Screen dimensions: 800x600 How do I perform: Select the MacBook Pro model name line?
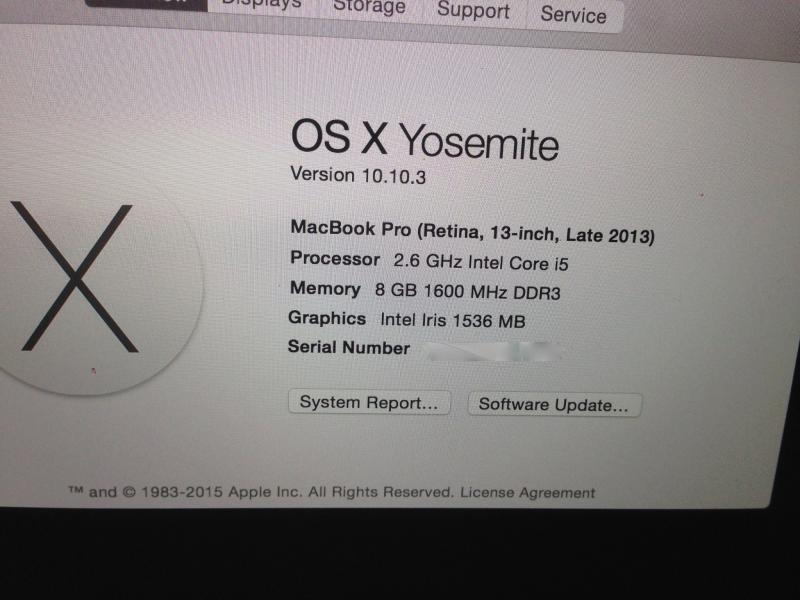(x=472, y=232)
